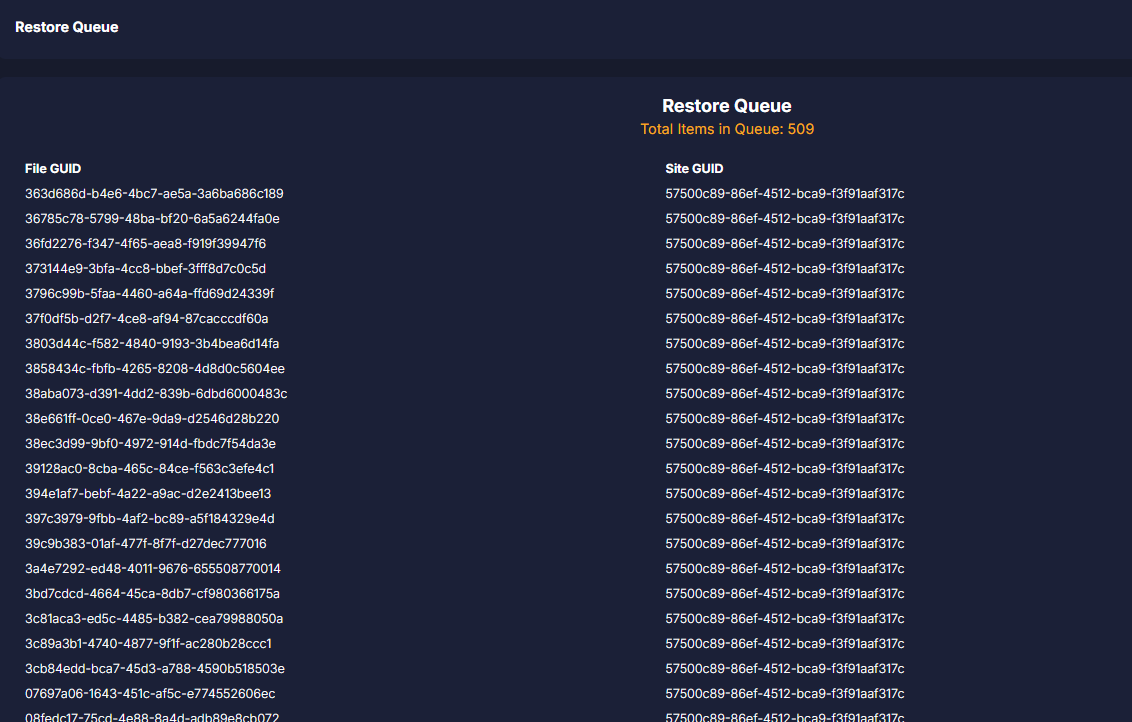This screenshot has height=722, width=1132.
Task: Click the Site GUID column header
Action: pos(694,169)
